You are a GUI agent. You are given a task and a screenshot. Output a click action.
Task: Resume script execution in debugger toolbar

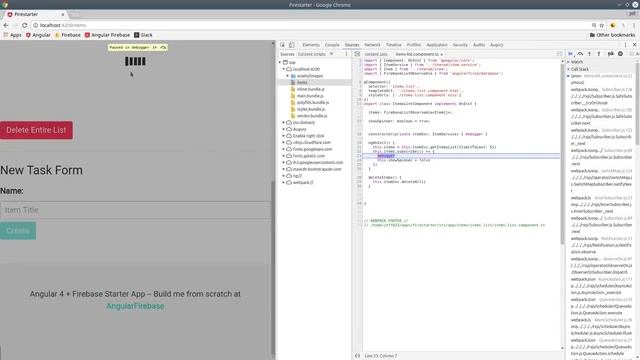(571, 54)
